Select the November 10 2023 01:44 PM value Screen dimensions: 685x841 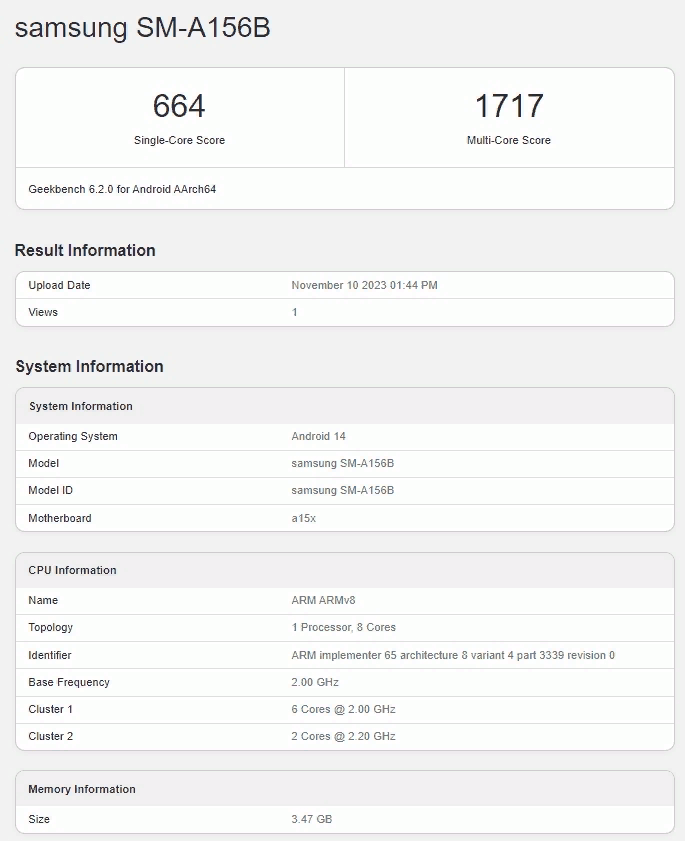click(364, 285)
